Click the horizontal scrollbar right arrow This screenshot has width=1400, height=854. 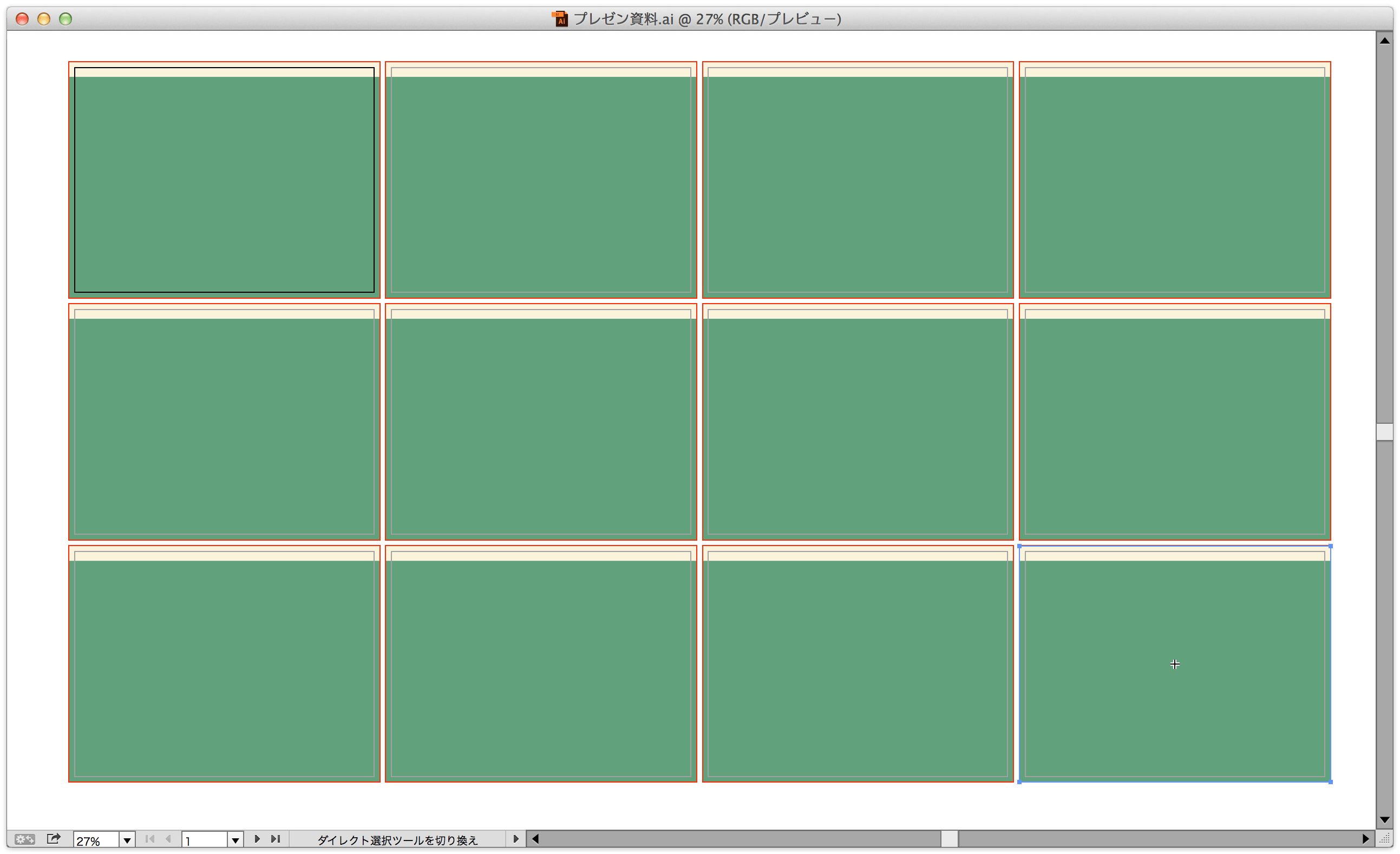click(x=1366, y=839)
